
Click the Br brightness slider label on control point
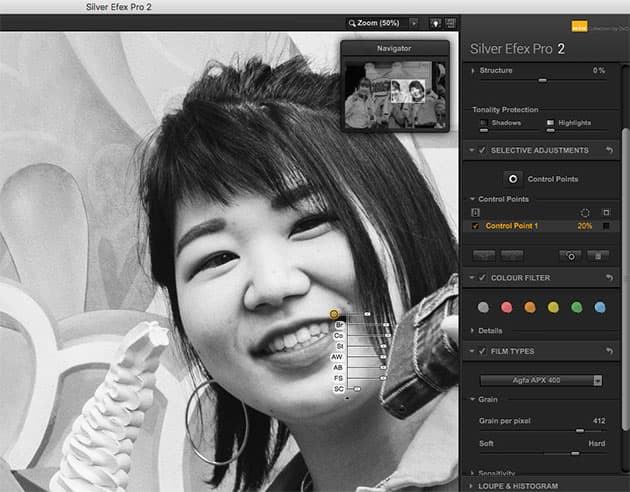pos(340,325)
